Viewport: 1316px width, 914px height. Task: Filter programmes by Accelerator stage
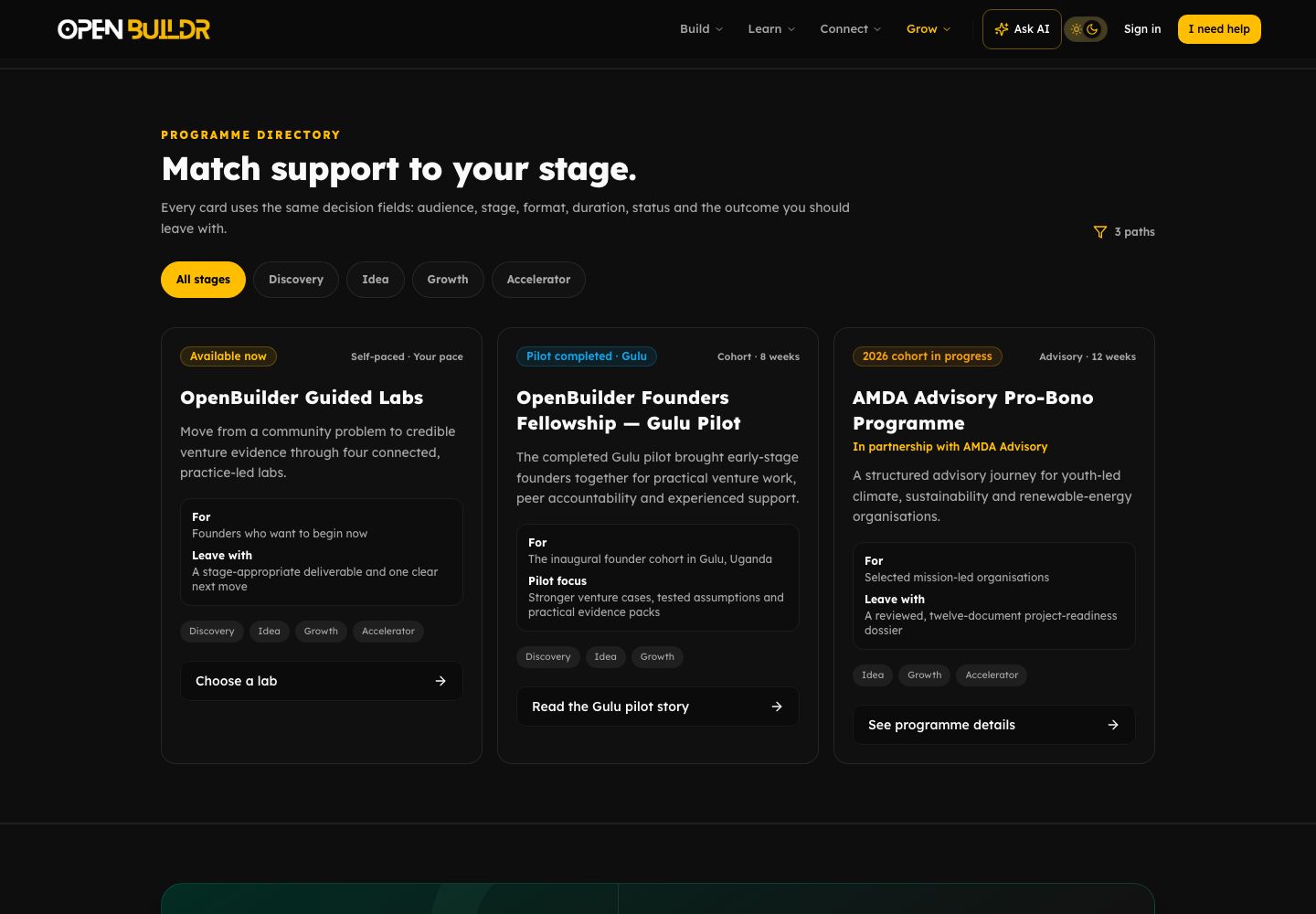(x=538, y=280)
